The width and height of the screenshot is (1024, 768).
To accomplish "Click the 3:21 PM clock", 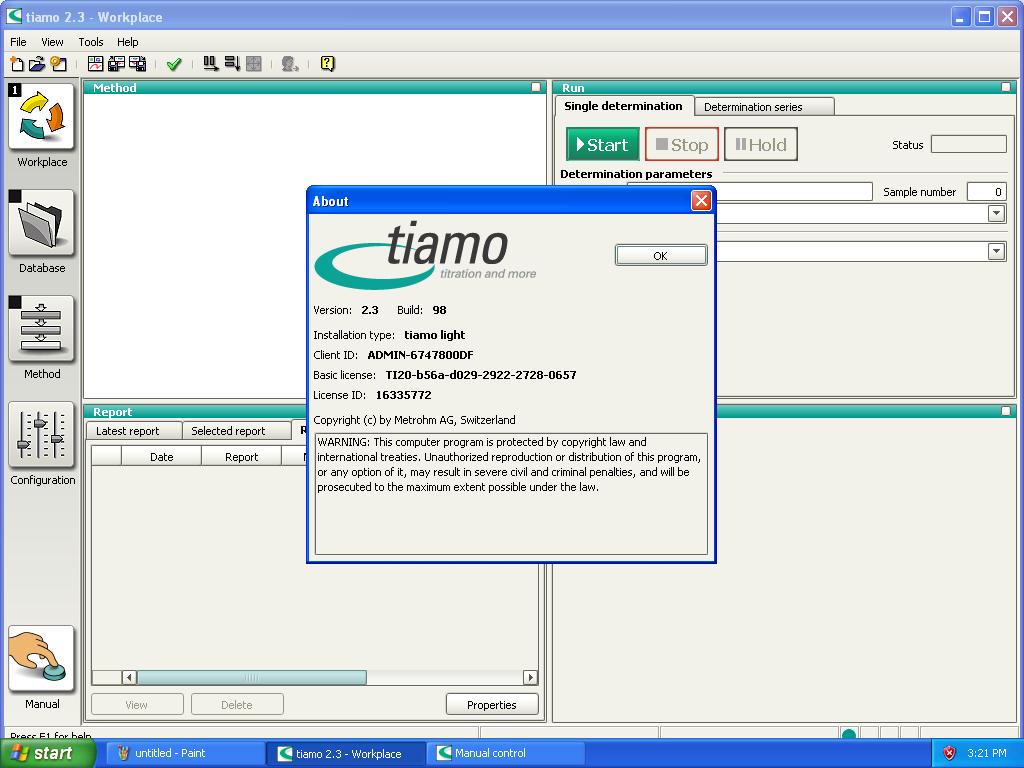I will point(986,753).
